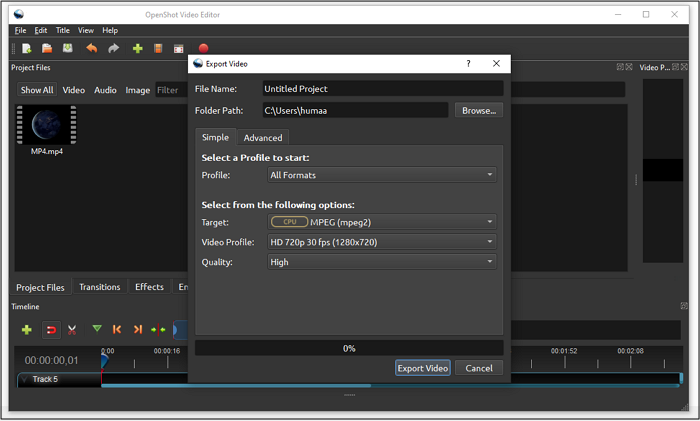Click the green Add Marker triangle icon
Viewport: 700px width, 421px height.
(97, 329)
